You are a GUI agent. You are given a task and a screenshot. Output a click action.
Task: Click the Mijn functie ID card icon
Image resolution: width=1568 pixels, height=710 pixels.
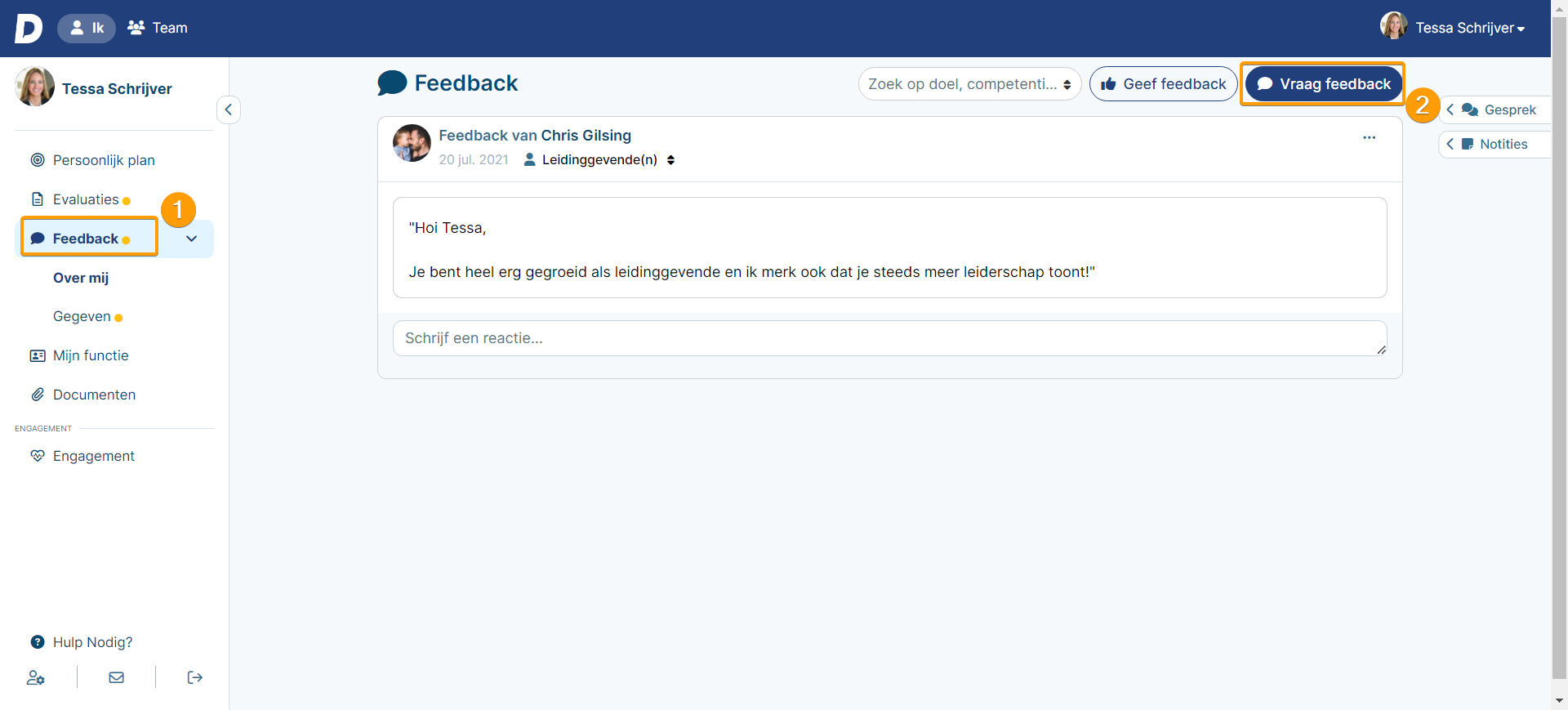[38, 355]
